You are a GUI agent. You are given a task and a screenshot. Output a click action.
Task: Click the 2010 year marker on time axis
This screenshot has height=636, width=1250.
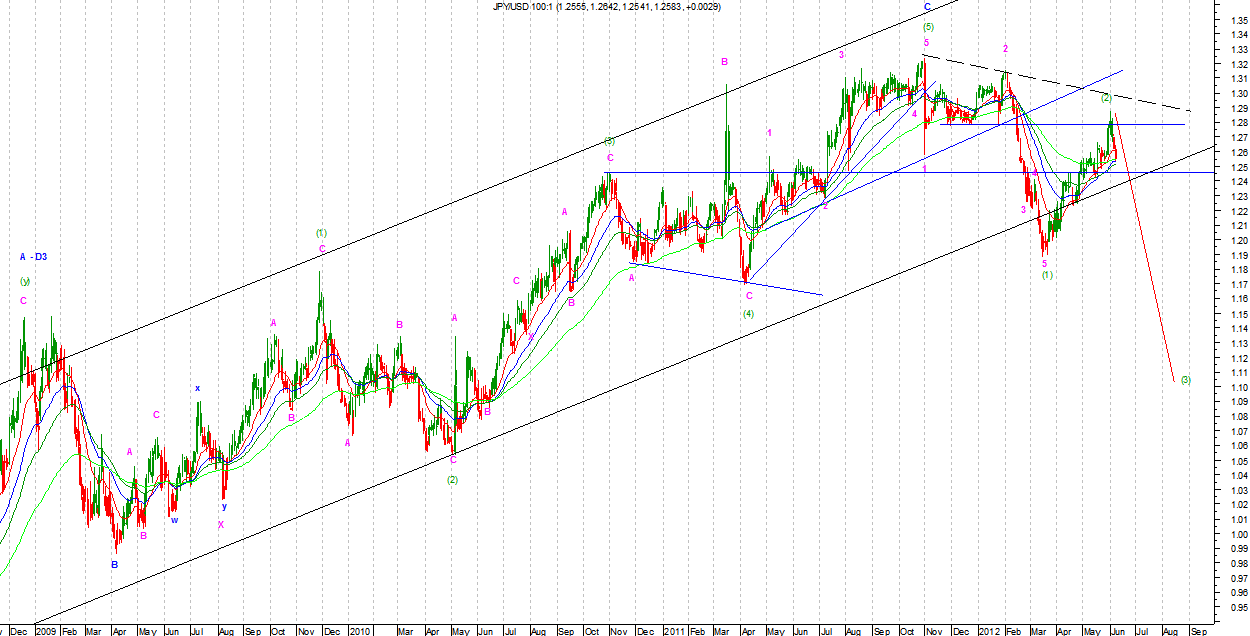point(361,631)
